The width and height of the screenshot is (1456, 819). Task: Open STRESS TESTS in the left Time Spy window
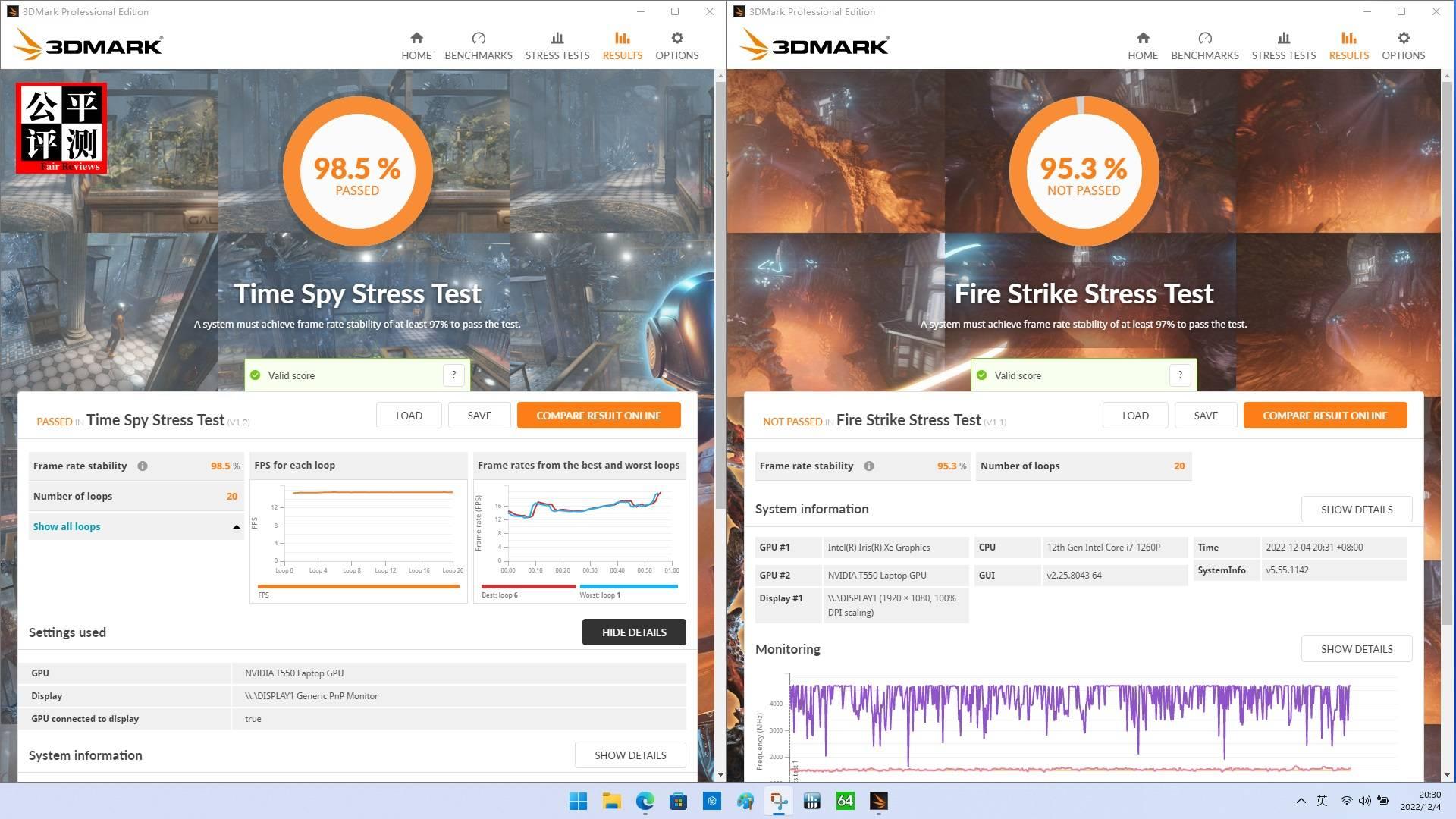[x=557, y=45]
